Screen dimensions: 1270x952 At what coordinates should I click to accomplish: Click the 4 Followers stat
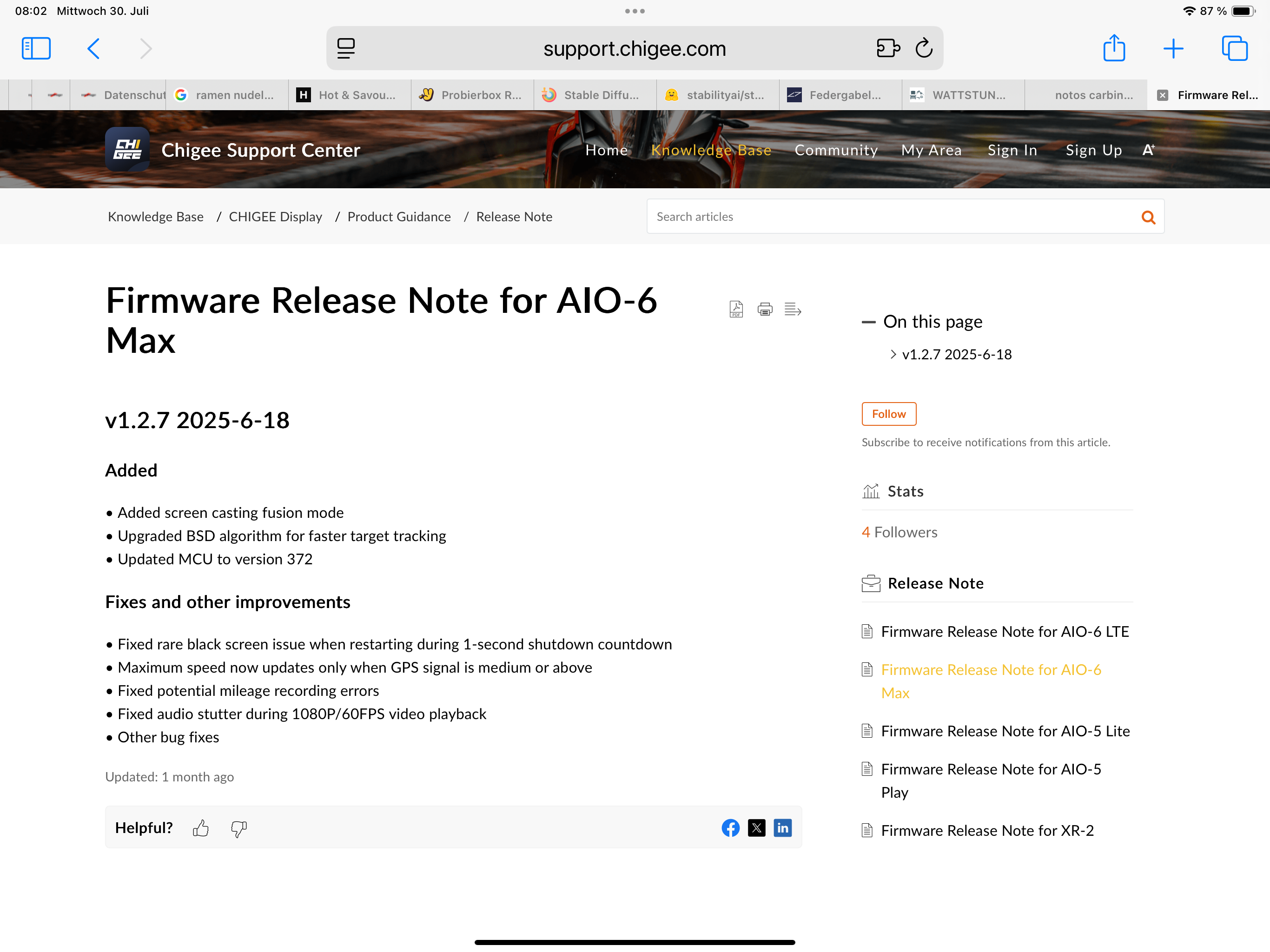pos(899,532)
